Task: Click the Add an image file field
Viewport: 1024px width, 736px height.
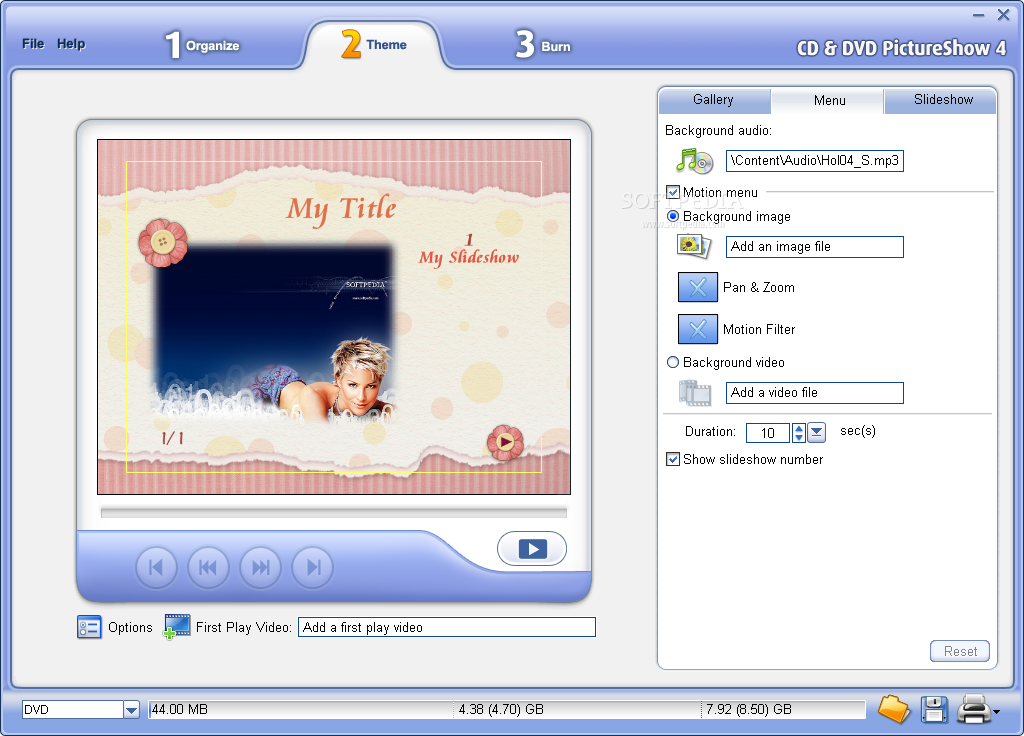Action: pyautogui.click(x=814, y=247)
